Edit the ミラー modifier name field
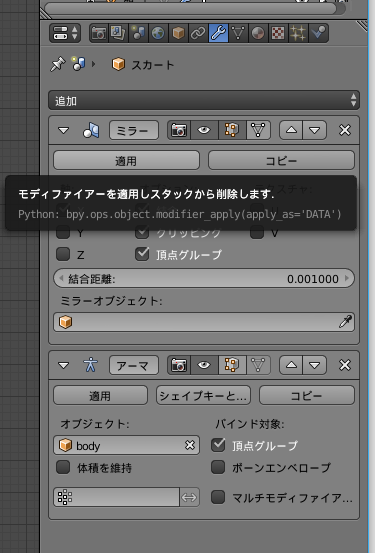375x553 pixels. [x=134, y=130]
